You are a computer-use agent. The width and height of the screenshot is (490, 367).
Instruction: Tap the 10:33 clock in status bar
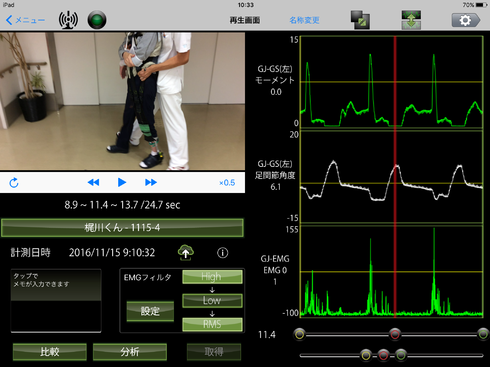246,5
